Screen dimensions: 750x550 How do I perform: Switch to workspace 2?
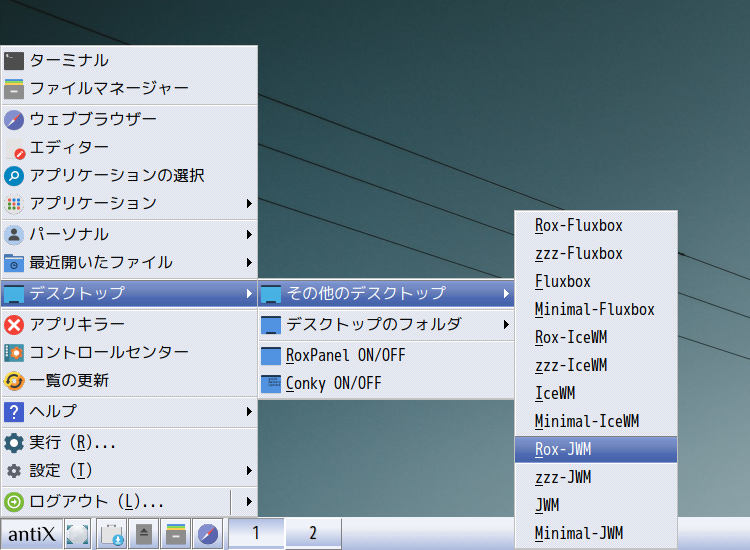click(x=313, y=533)
